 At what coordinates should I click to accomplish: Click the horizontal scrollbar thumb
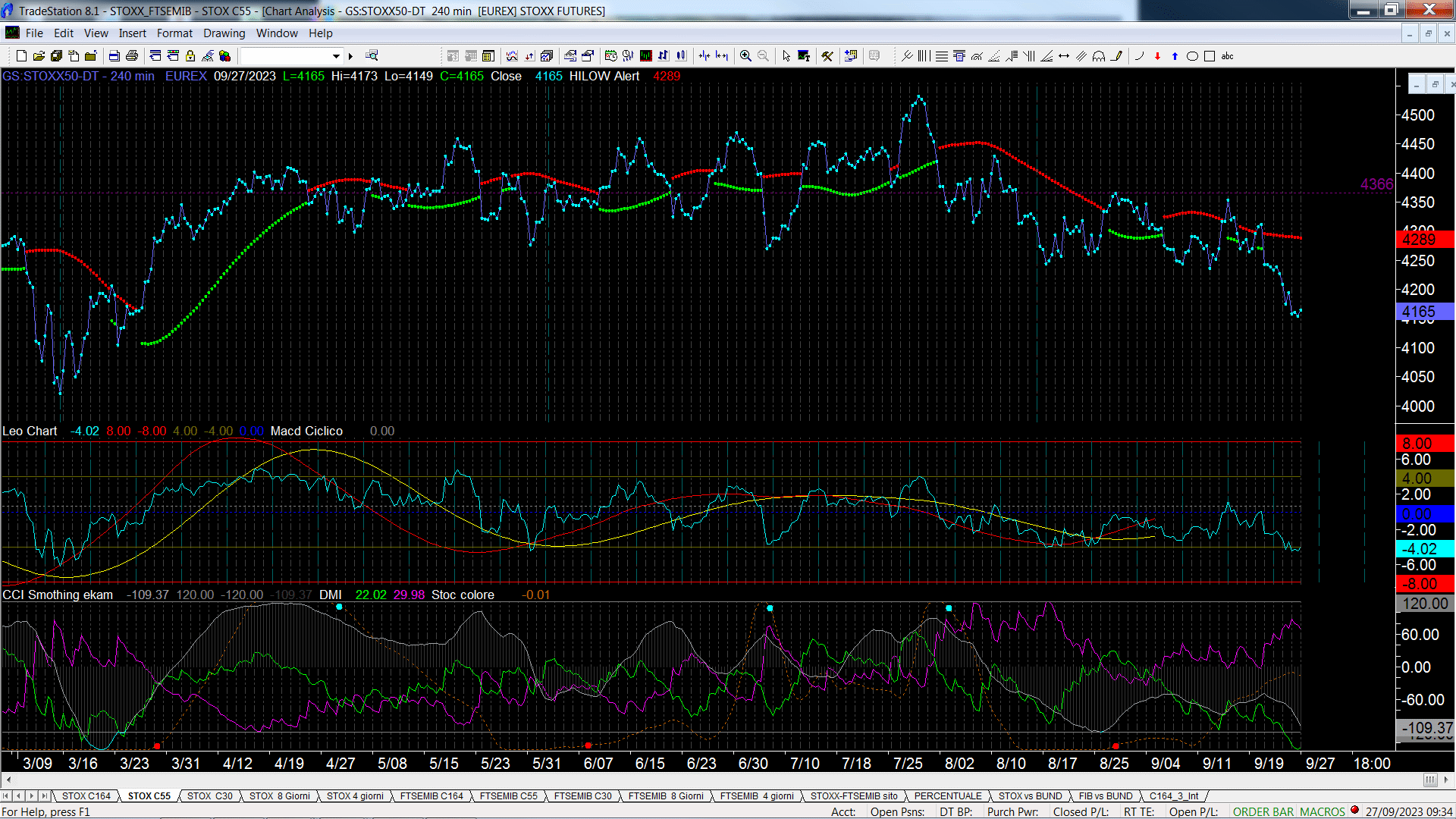coord(1430,780)
